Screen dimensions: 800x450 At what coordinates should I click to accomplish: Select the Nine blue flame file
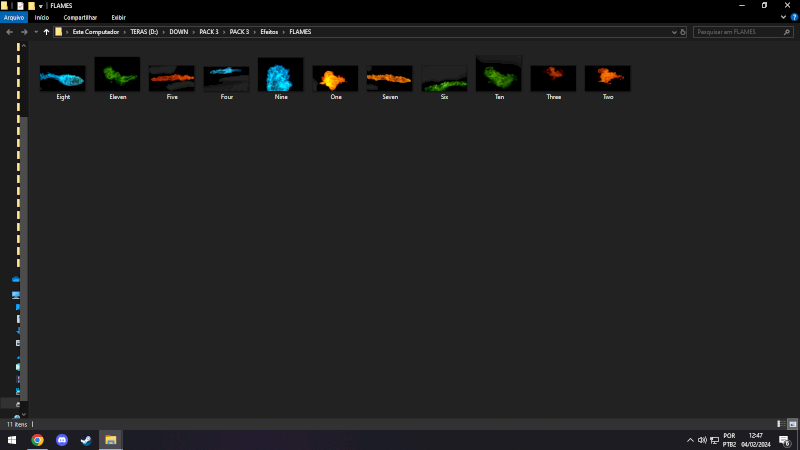(281, 79)
